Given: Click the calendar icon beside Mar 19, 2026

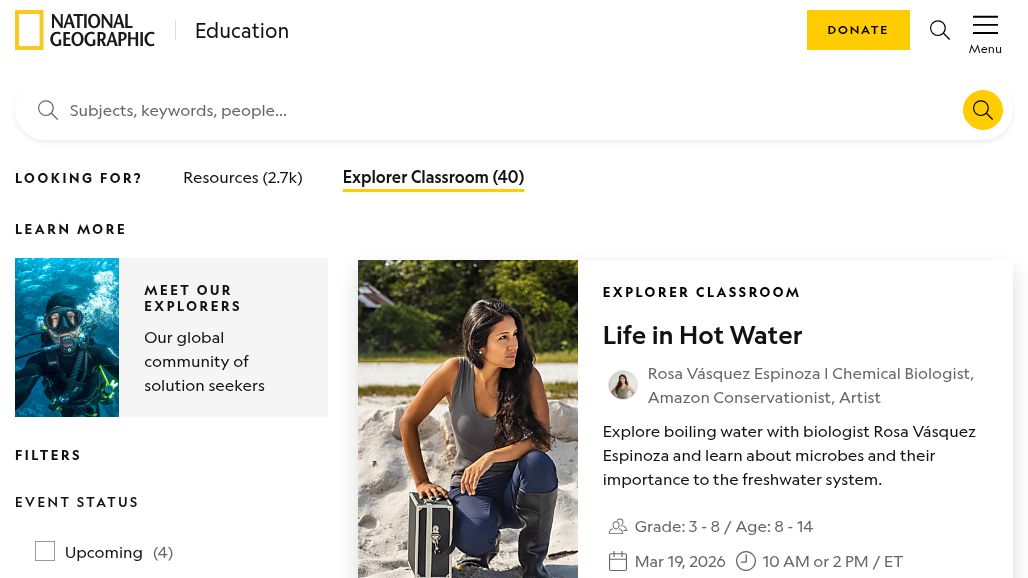Looking at the screenshot, I should click(x=618, y=561).
